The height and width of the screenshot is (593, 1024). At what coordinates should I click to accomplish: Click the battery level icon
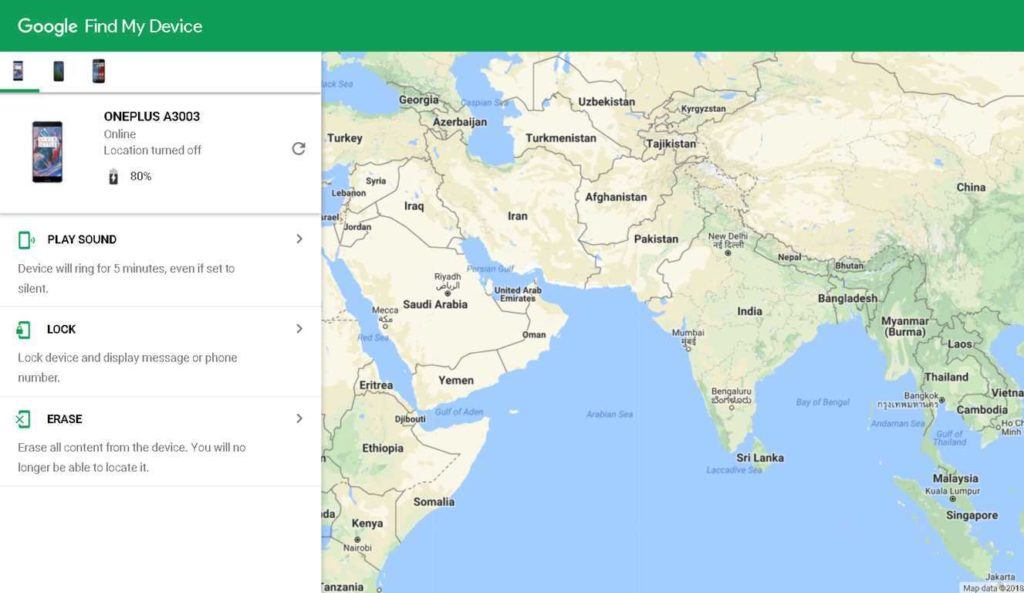(113, 177)
